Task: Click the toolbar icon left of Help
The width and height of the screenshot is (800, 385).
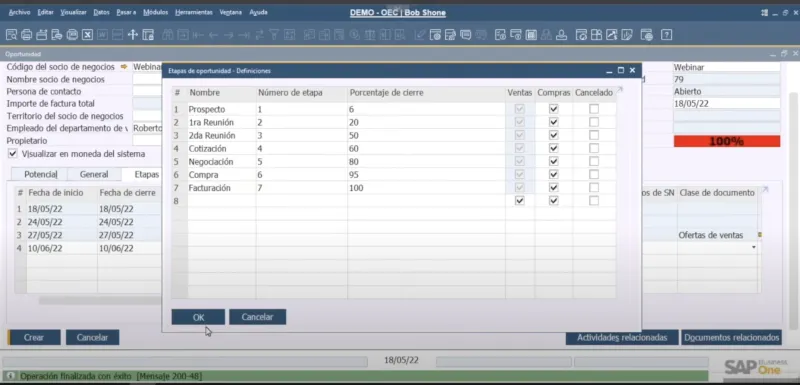Action: tap(647, 35)
